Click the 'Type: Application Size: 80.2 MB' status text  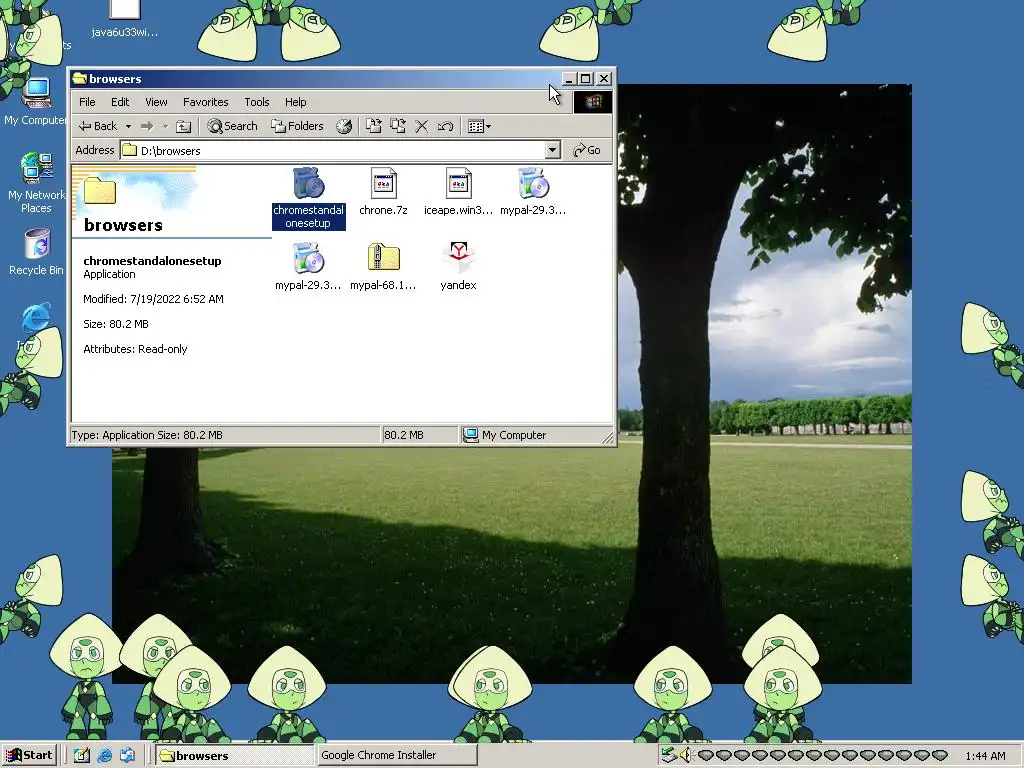pos(147,435)
